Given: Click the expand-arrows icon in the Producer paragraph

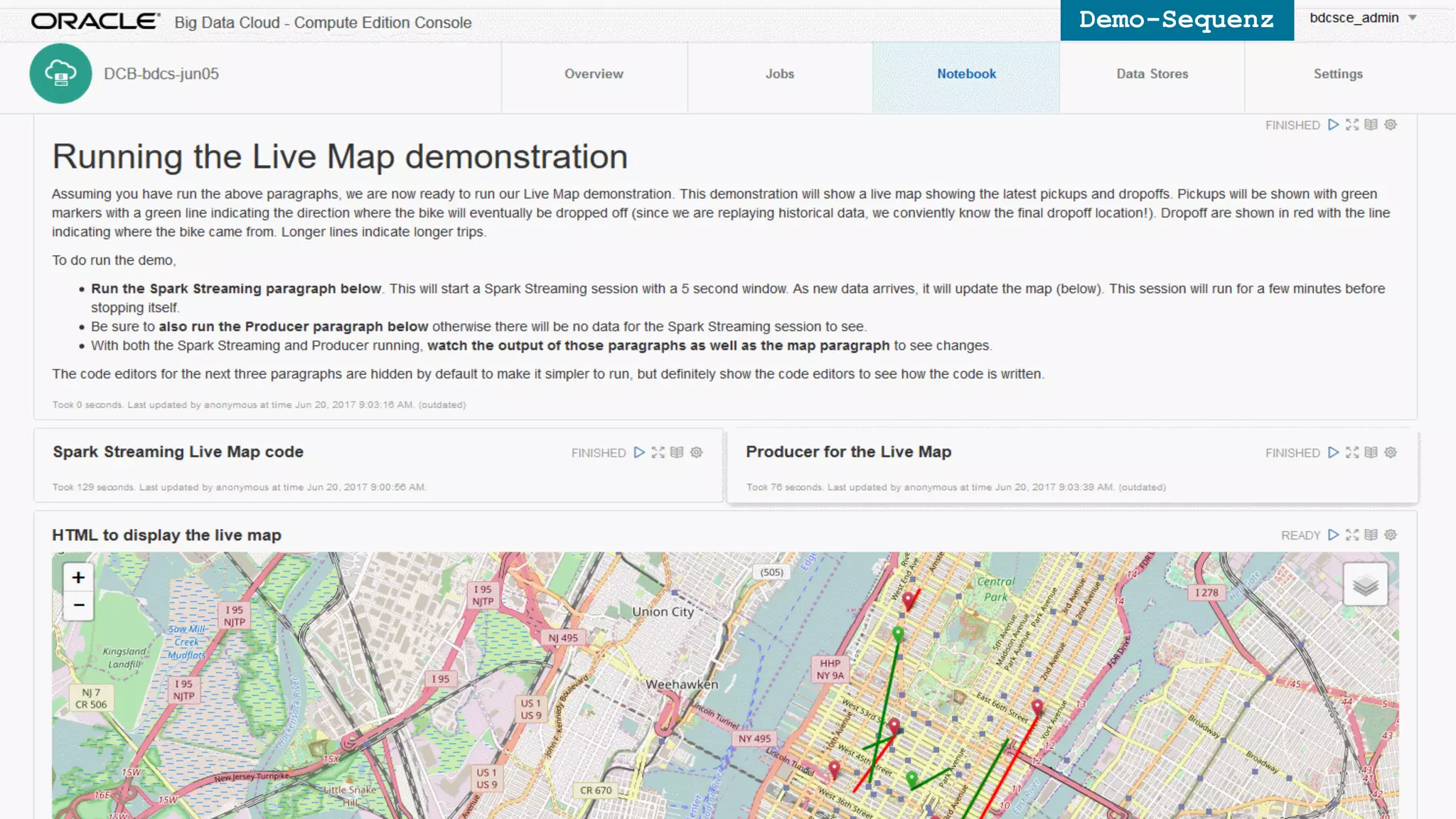Looking at the screenshot, I should point(1352,453).
